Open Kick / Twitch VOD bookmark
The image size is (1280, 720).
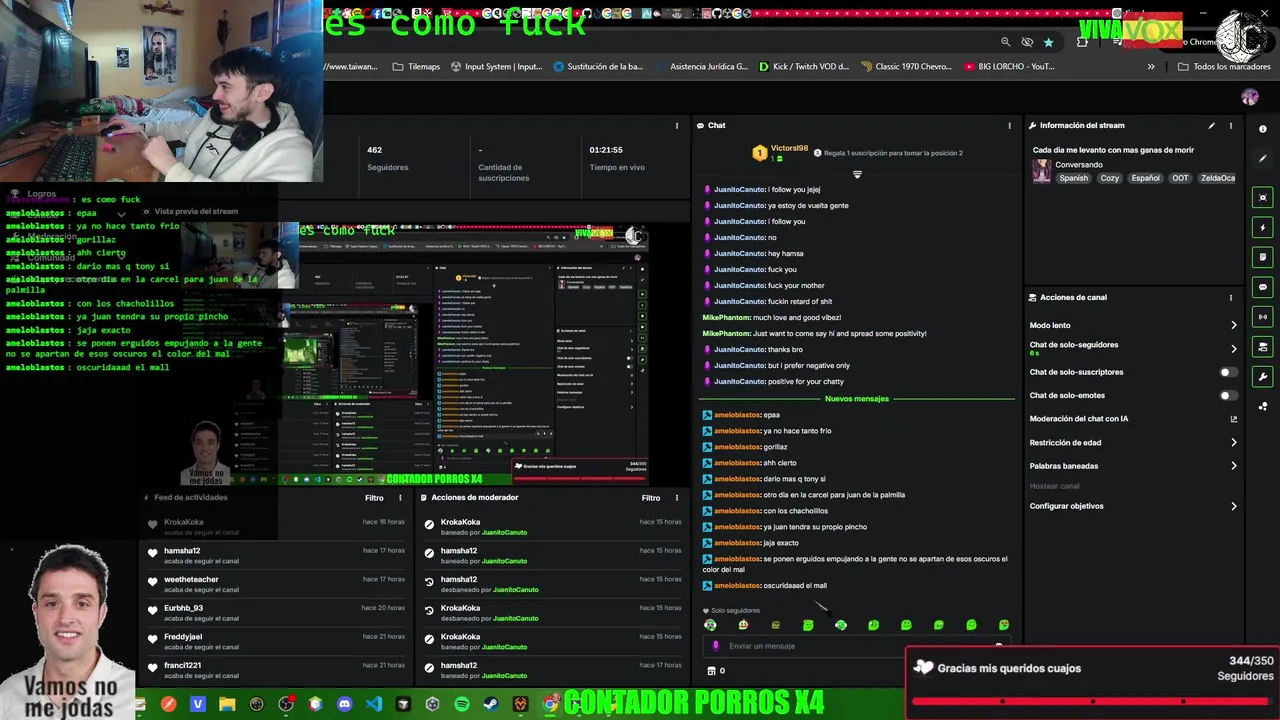(804, 67)
